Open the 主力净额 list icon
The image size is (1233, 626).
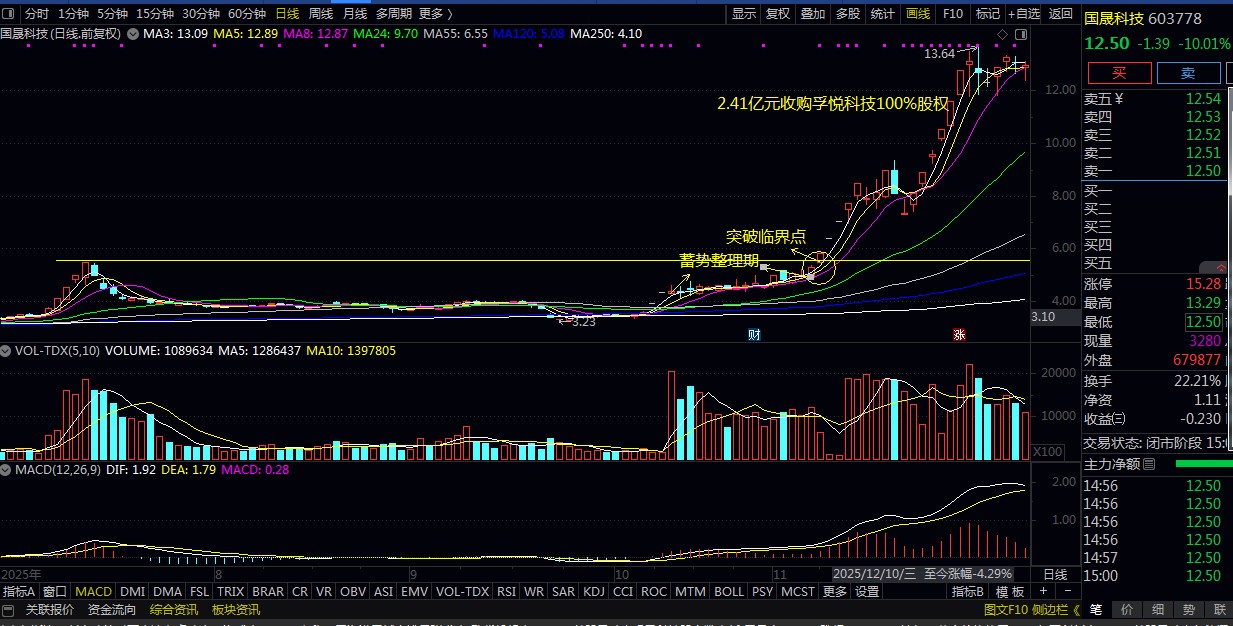1149,464
